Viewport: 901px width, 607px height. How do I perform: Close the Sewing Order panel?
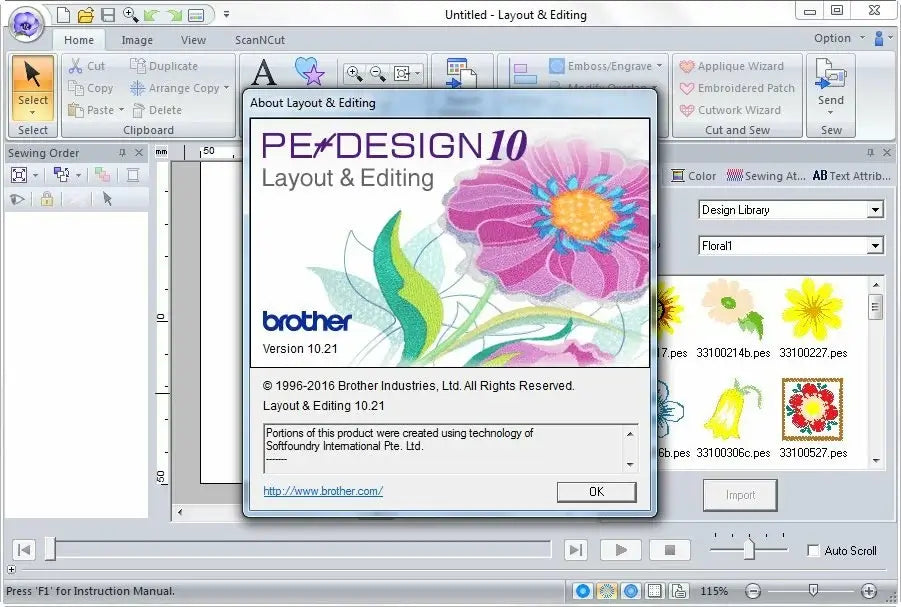(138, 152)
